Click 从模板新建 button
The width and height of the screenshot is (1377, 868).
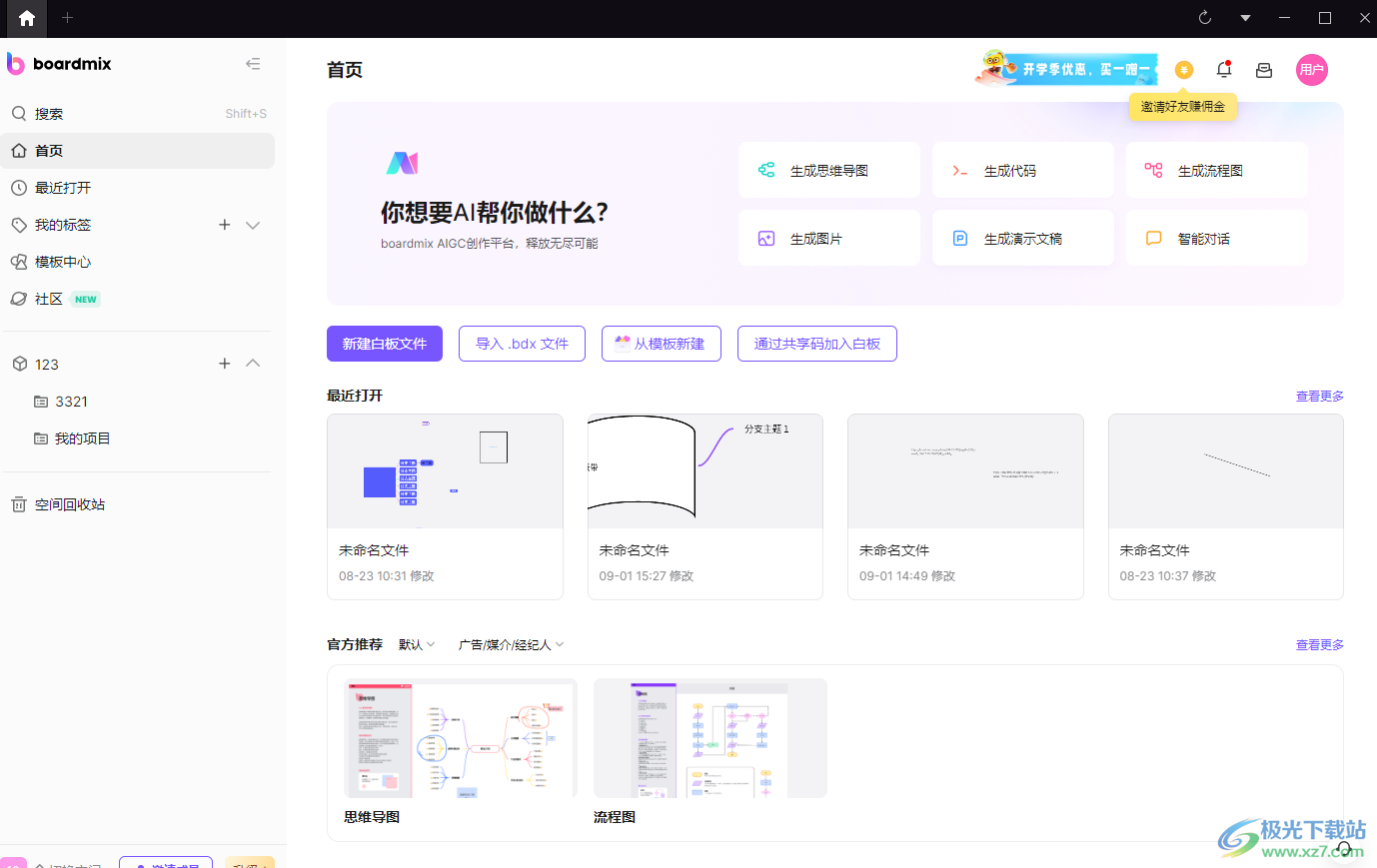(x=662, y=344)
